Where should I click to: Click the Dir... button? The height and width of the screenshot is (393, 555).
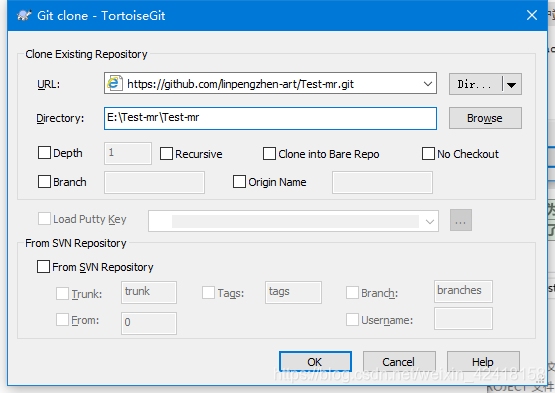tap(475, 84)
